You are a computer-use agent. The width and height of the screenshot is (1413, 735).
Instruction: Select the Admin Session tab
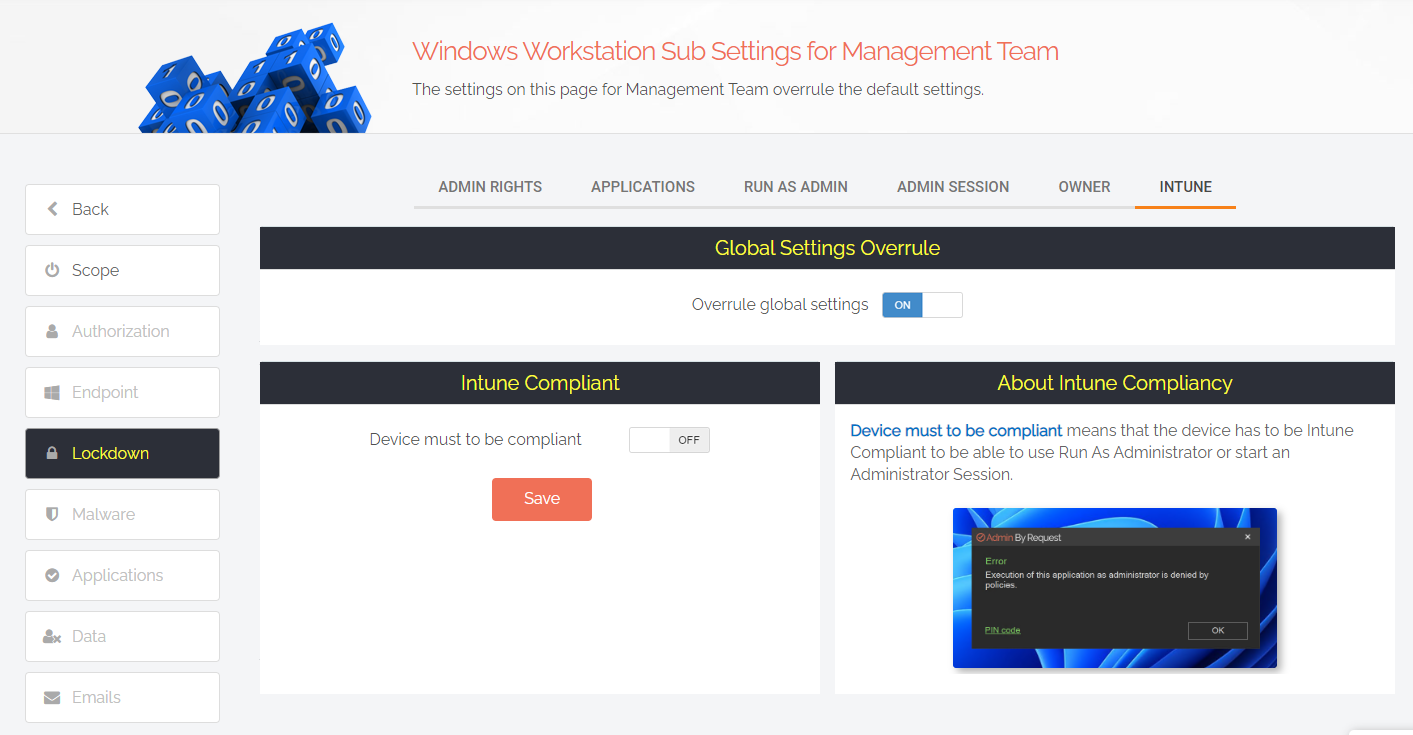click(953, 187)
